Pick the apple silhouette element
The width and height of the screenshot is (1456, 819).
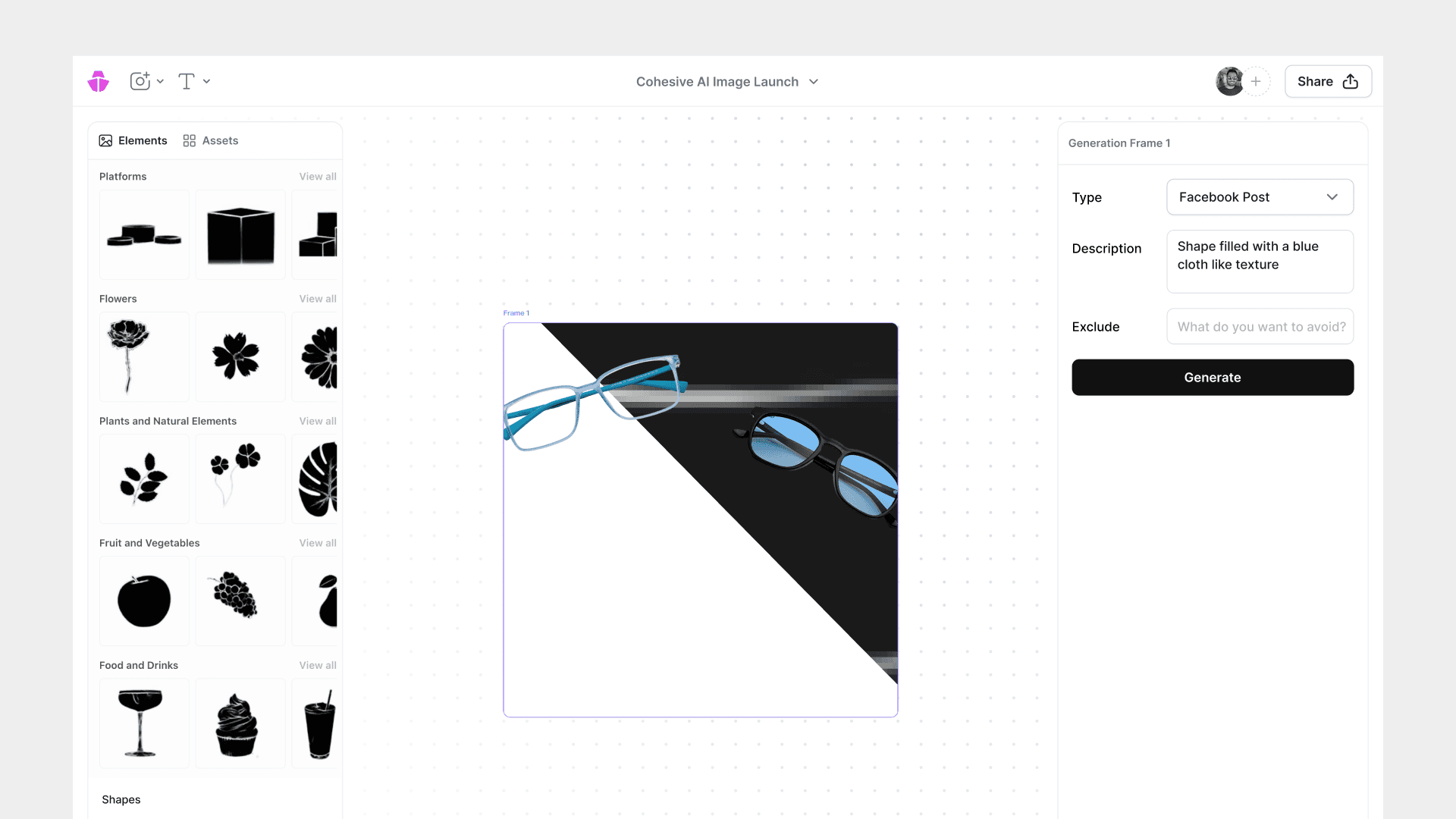(x=144, y=601)
